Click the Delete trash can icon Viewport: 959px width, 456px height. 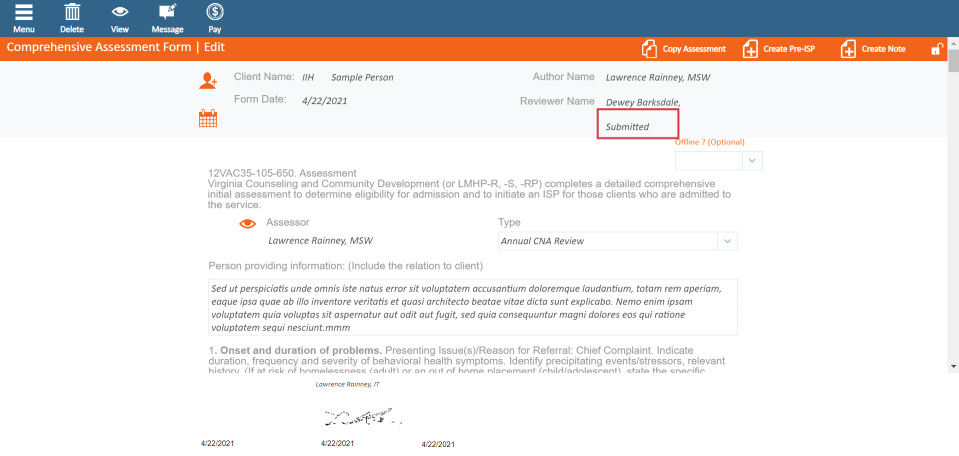pyautogui.click(x=72, y=13)
